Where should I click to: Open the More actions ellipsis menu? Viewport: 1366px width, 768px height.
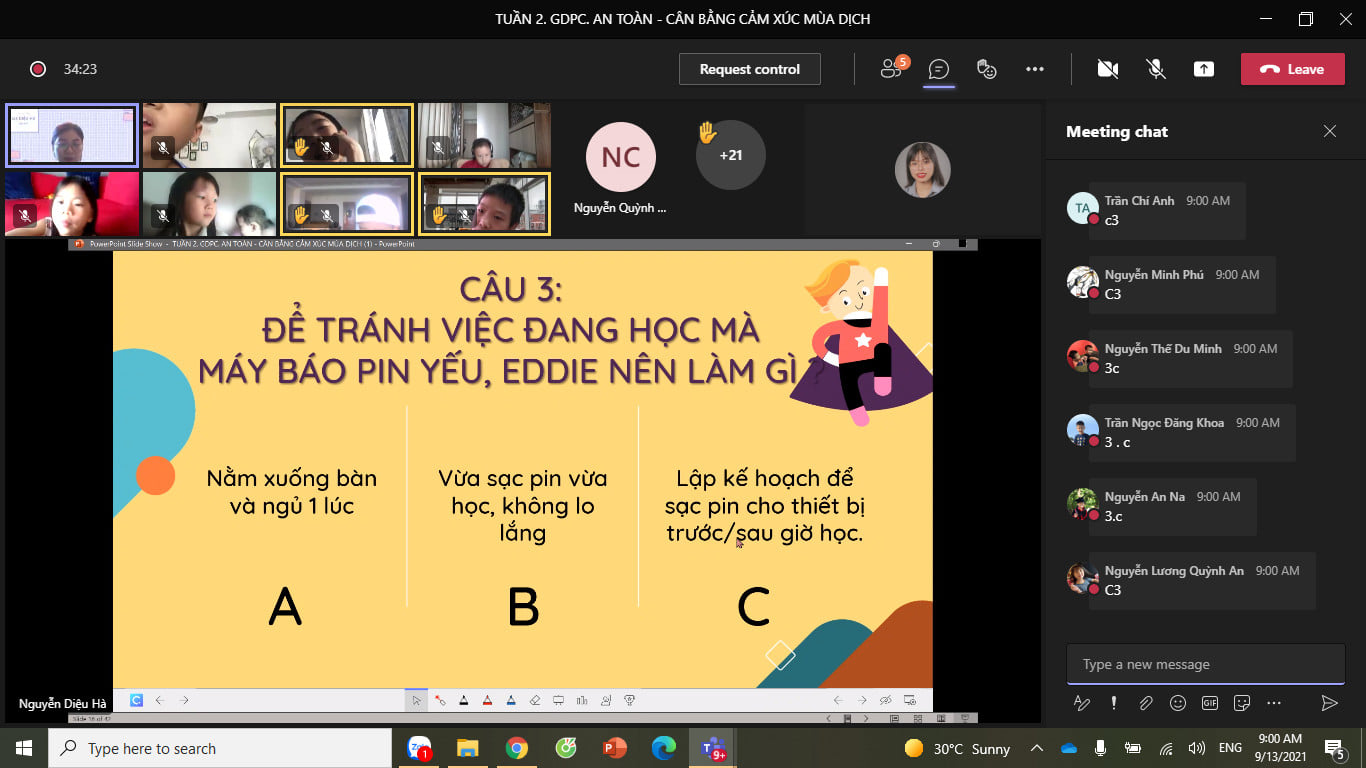coord(1035,69)
